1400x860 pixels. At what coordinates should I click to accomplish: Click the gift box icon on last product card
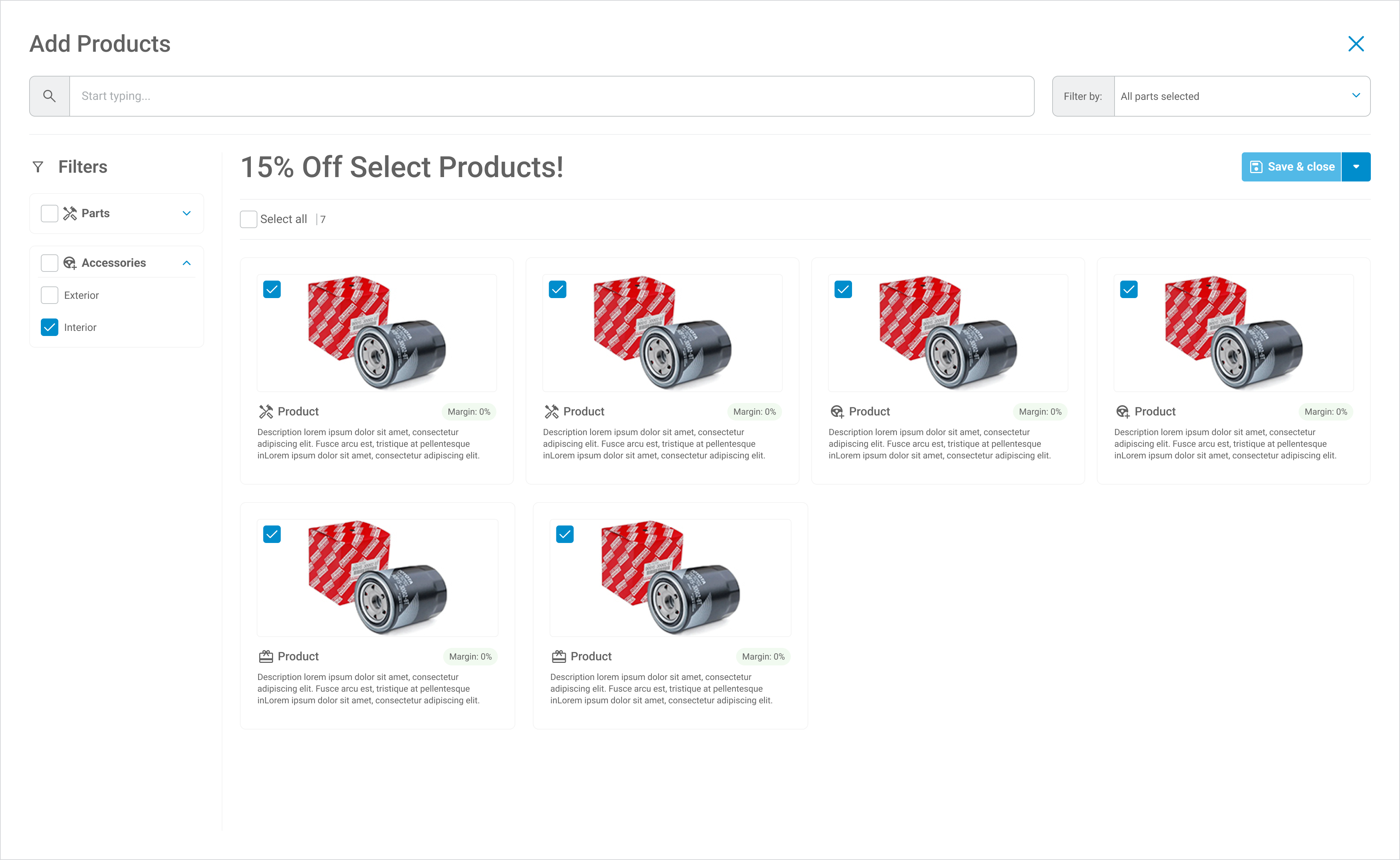(559, 656)
